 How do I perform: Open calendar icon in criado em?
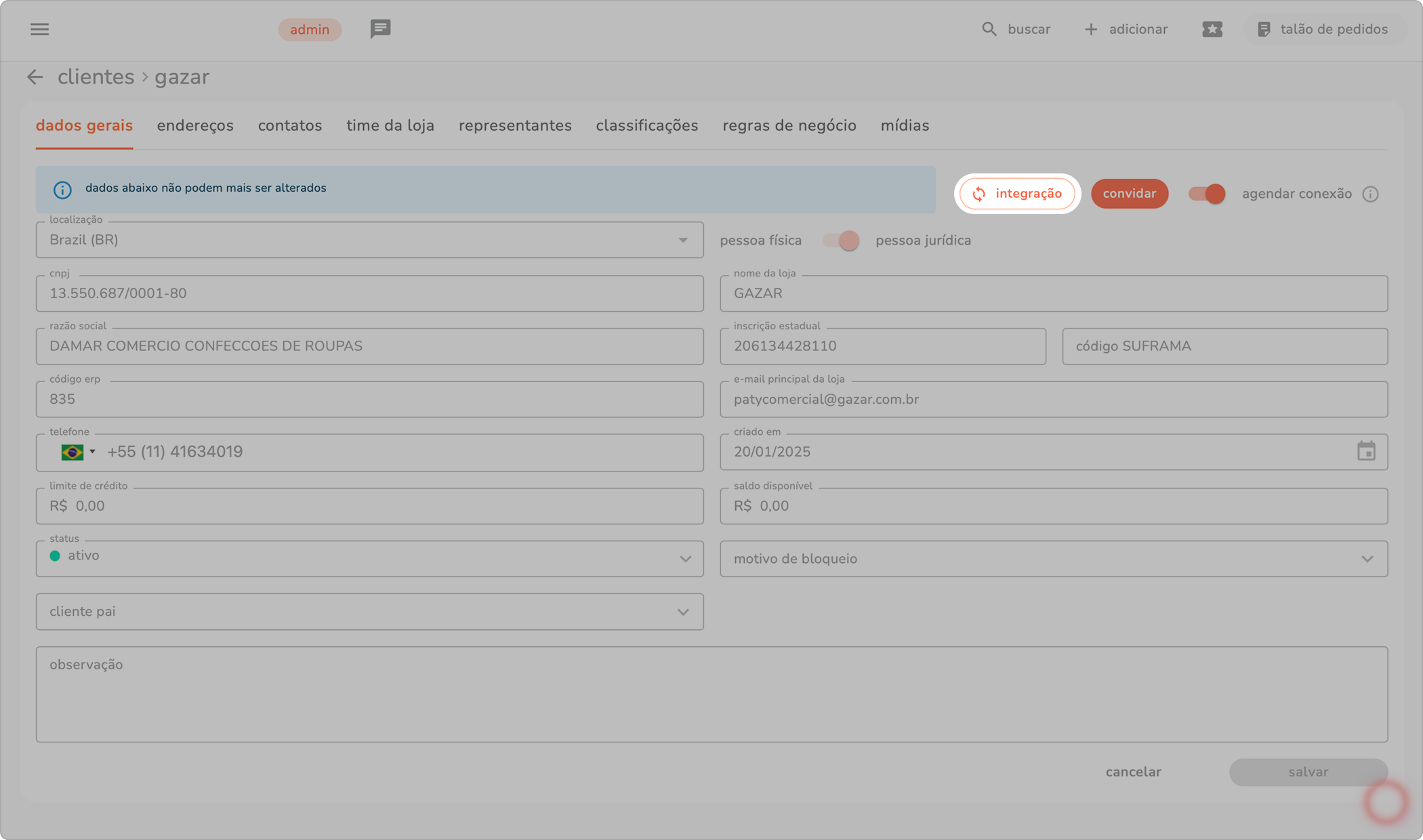[x=1366, y=451]
